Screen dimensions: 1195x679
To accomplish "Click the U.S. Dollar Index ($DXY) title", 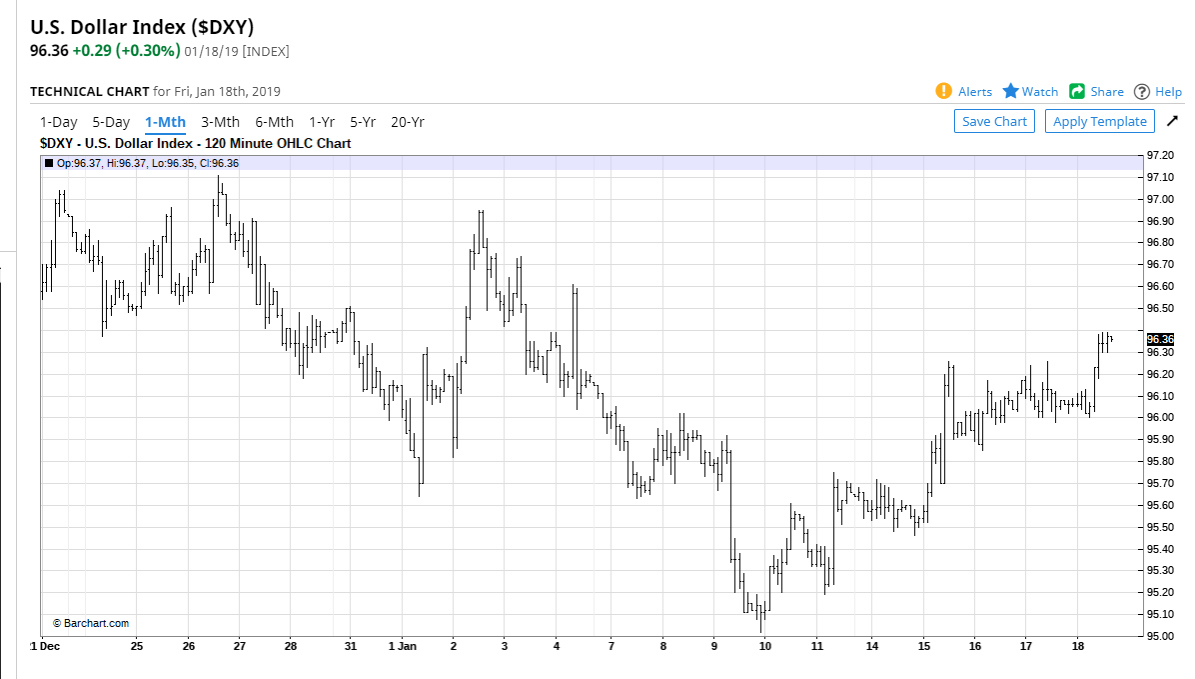I will click(x=142, y=27).
